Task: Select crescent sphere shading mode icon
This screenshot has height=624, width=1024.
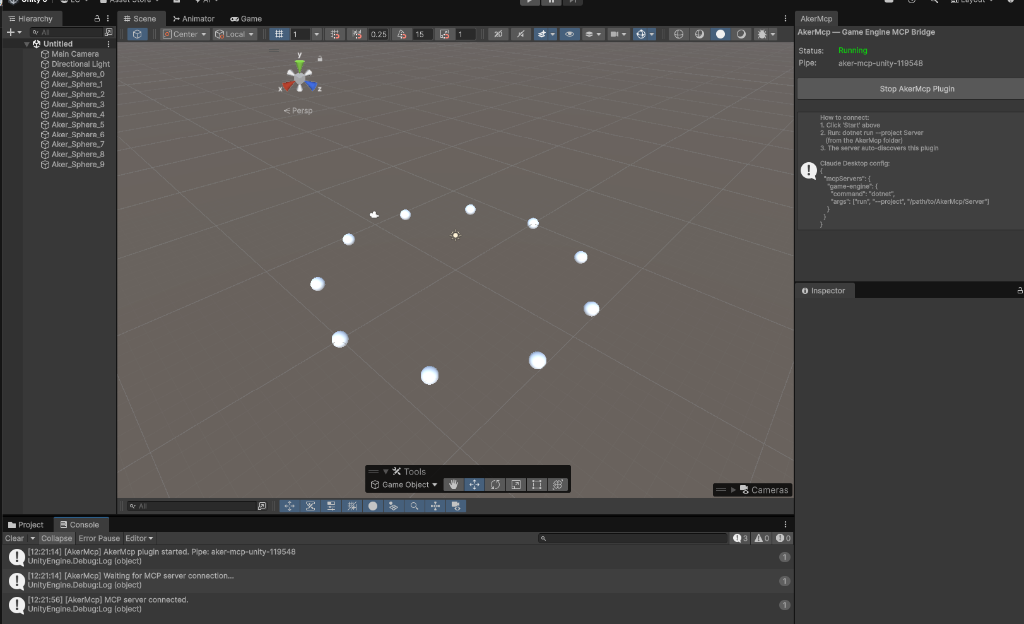Action: pyautogui.click(x=741, y=34)
